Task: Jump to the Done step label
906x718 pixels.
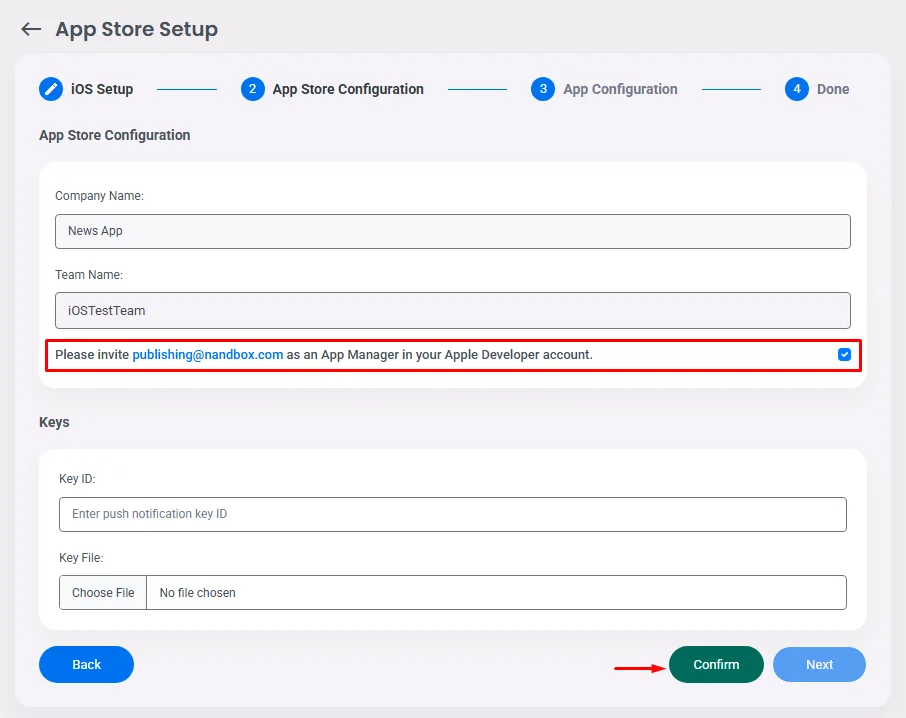Action: pos(833,89)
